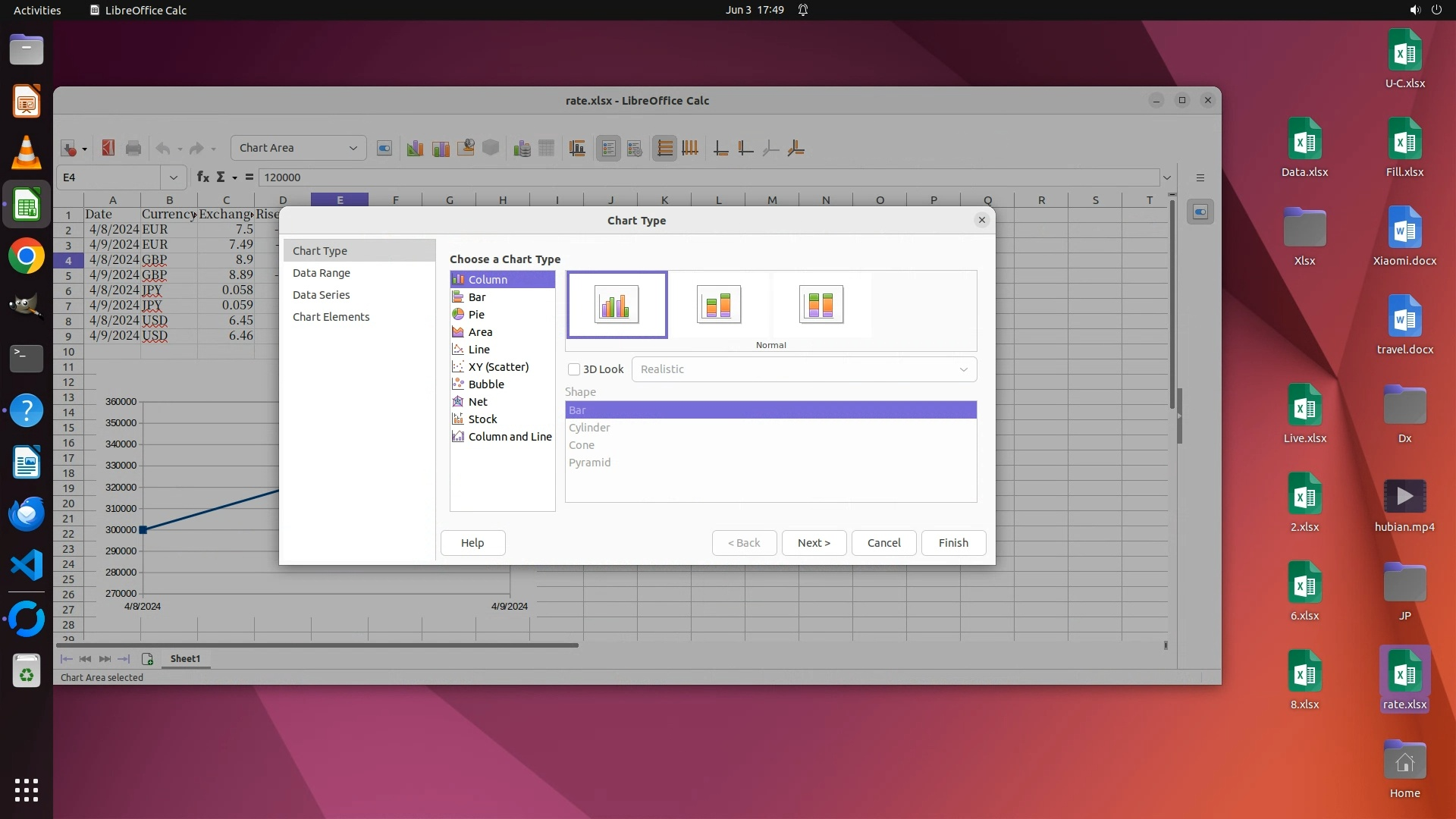Enable the 3D Look checkbox

tap(574, 369)
